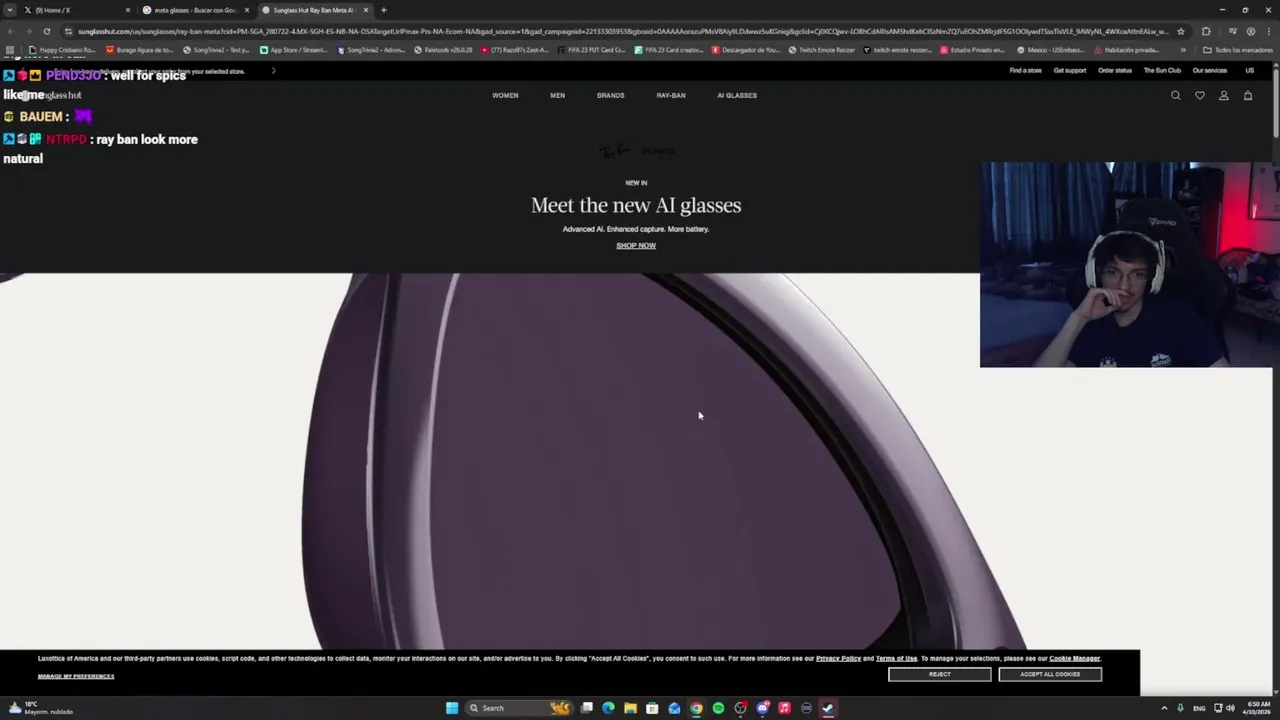Open the FIFA 23 Card creator bookmark
Screen dimensions: 1280x720
point(669,50)
